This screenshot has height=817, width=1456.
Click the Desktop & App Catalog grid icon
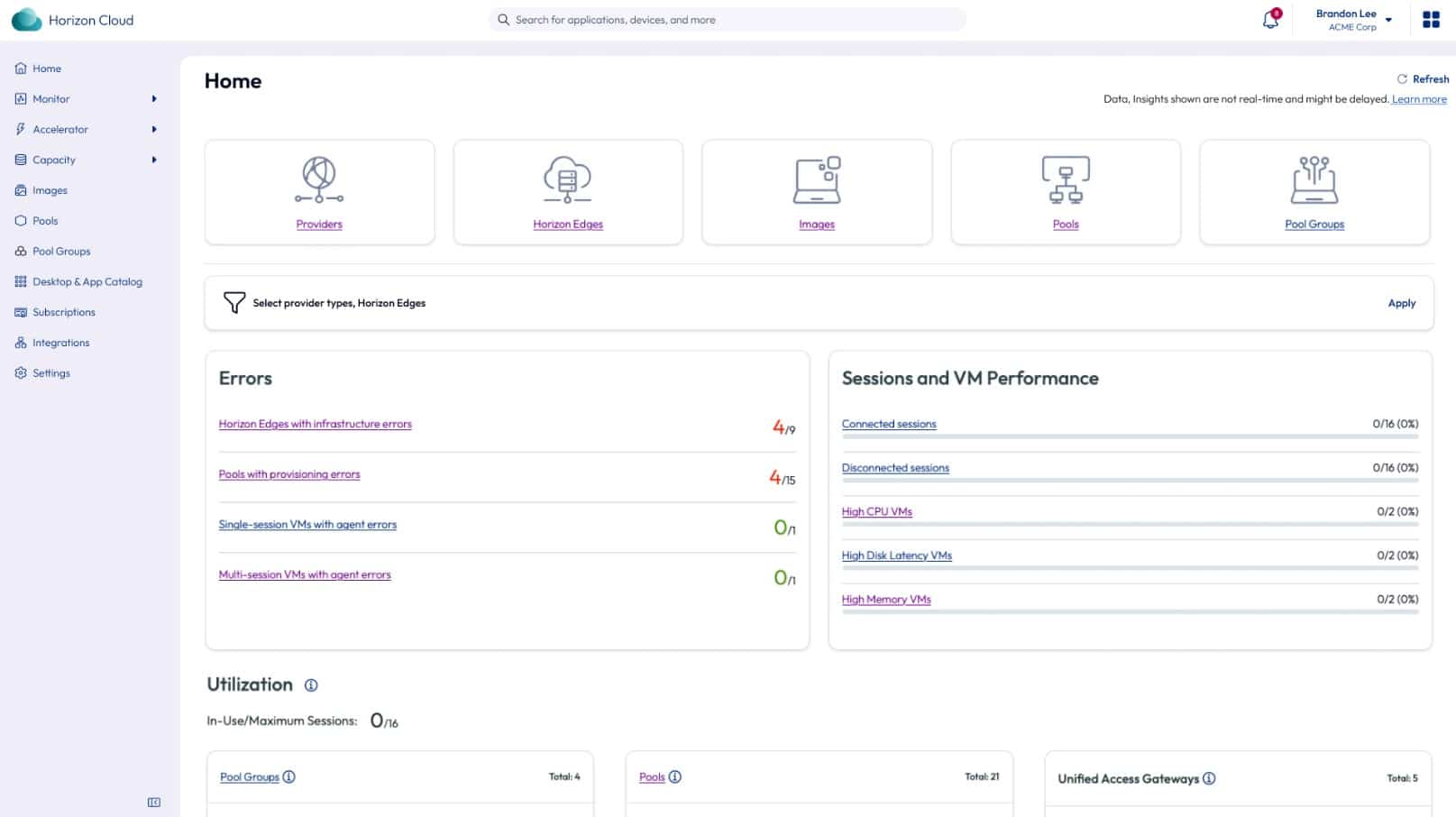21,281
